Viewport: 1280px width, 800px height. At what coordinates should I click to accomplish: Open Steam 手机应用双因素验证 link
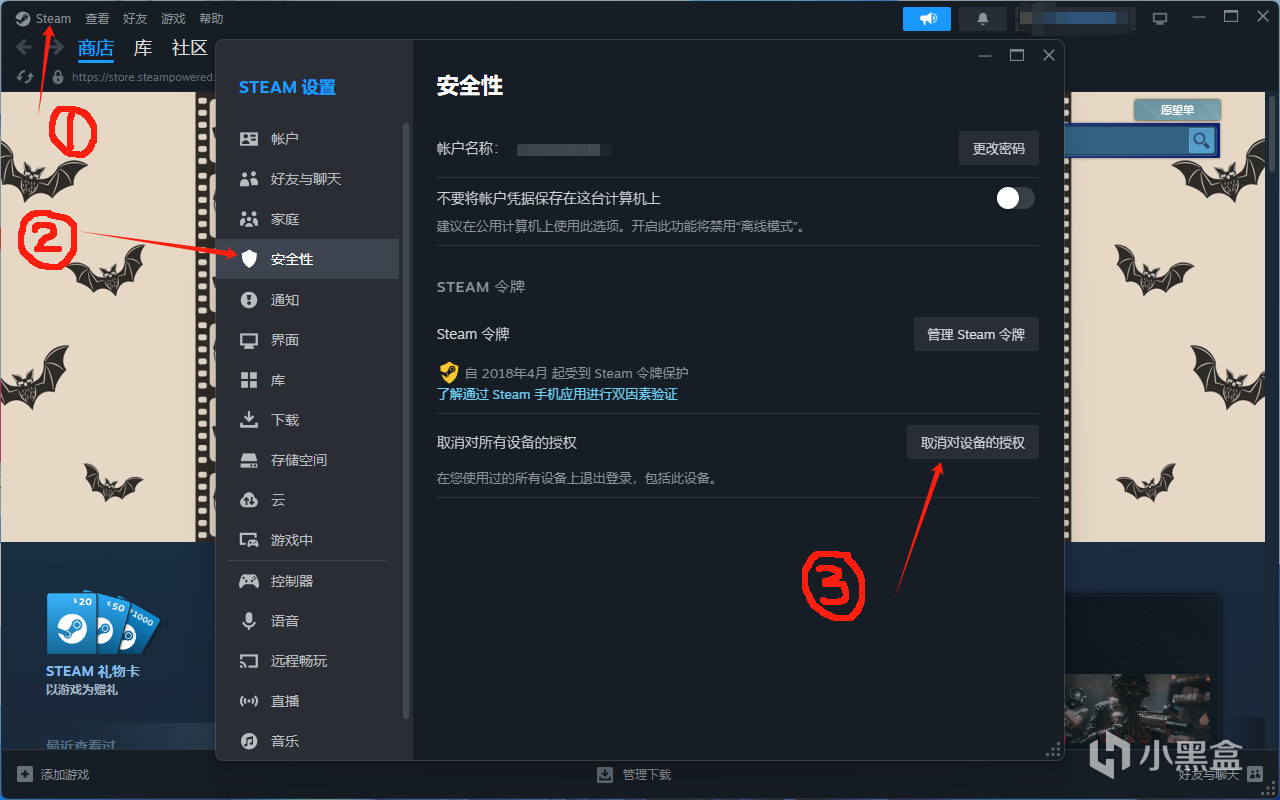[x=557, y=394]
